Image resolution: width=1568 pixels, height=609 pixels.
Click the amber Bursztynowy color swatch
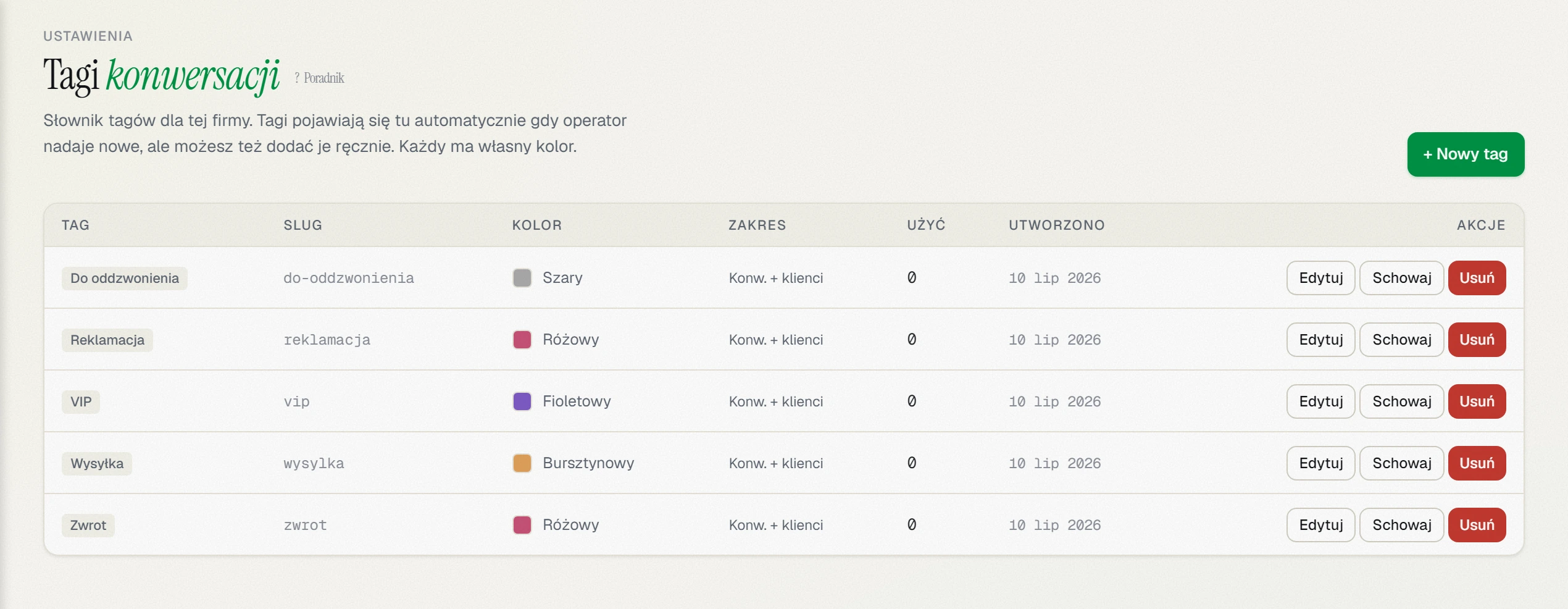click(522, 463)
